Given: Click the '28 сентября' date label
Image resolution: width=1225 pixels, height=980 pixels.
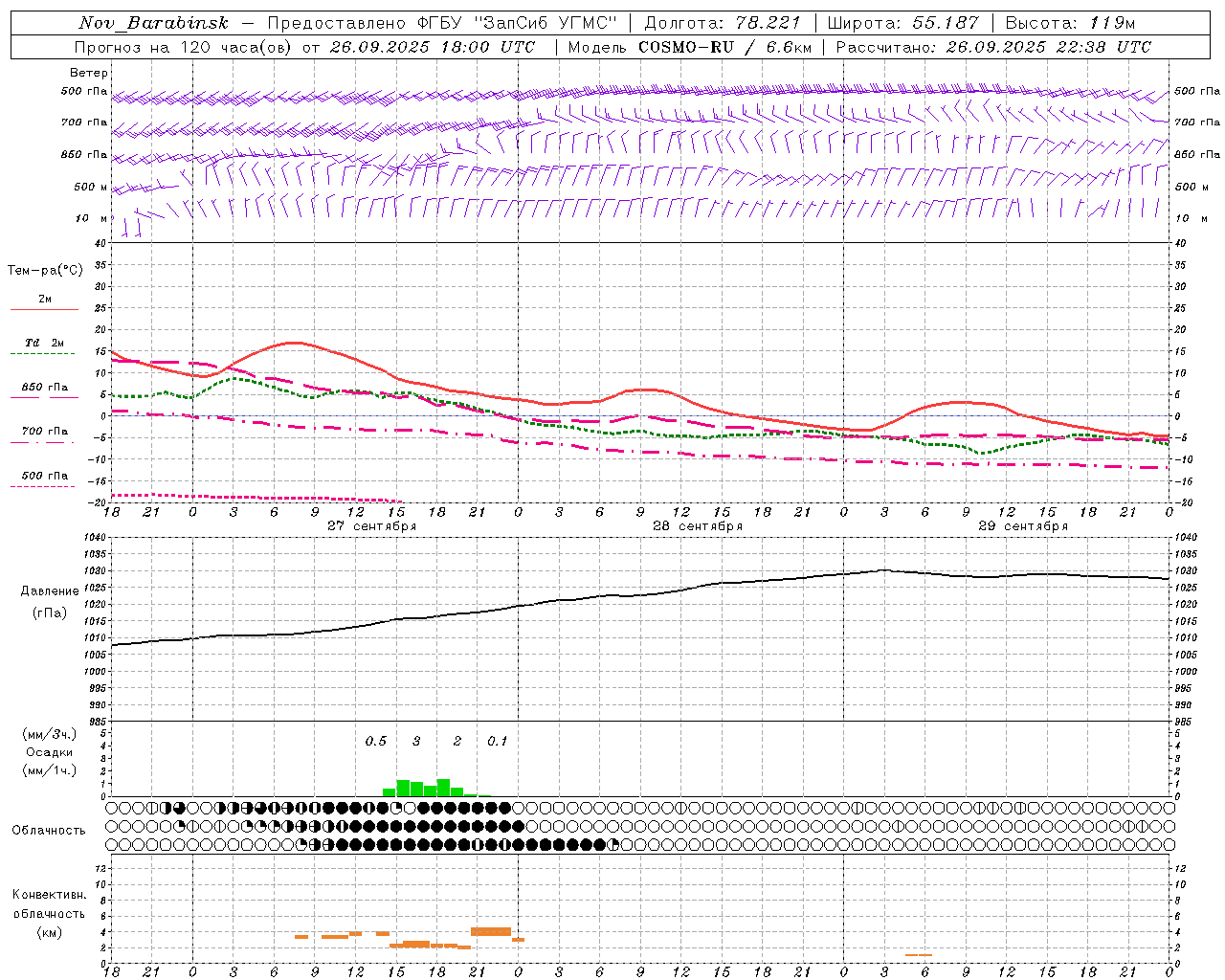Looking at the screenshot, I should [x=698, y=526].
